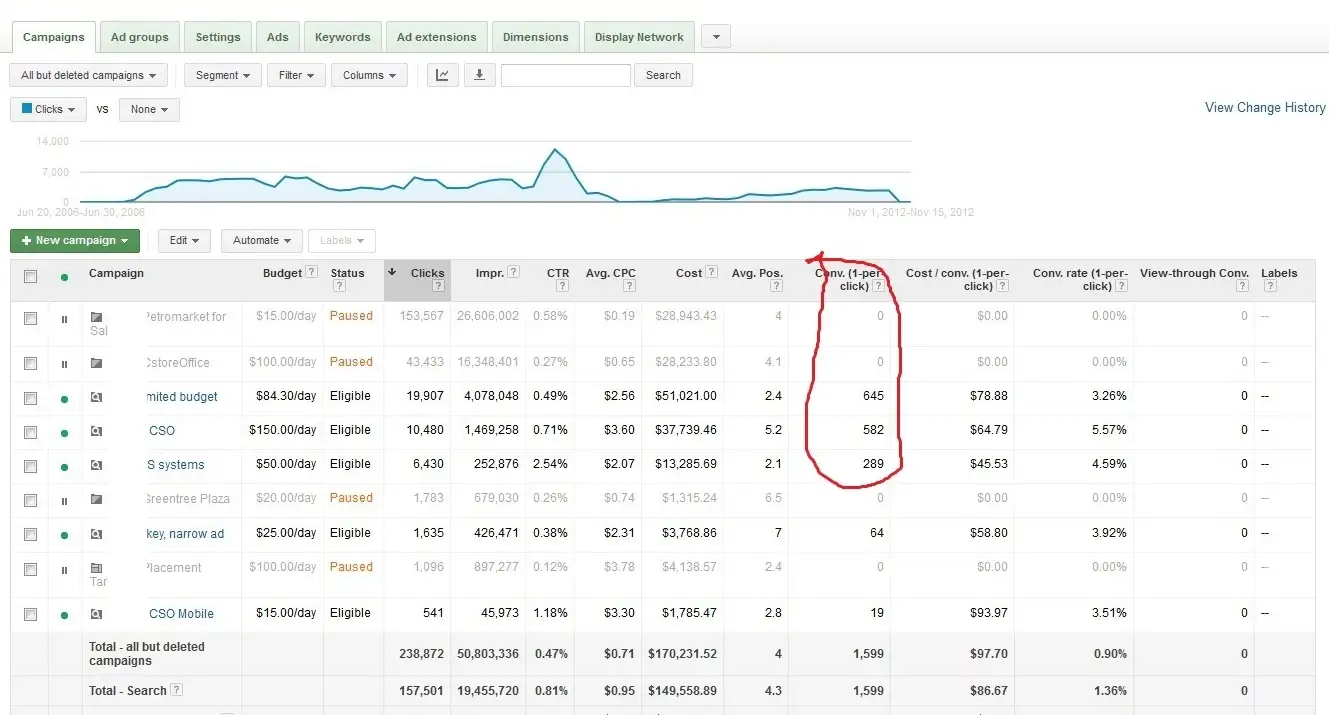Click search campaign type icon for CSO Mobile
Image resolution: width=1329 pixels, height=715 pixels.
(97, 614)
